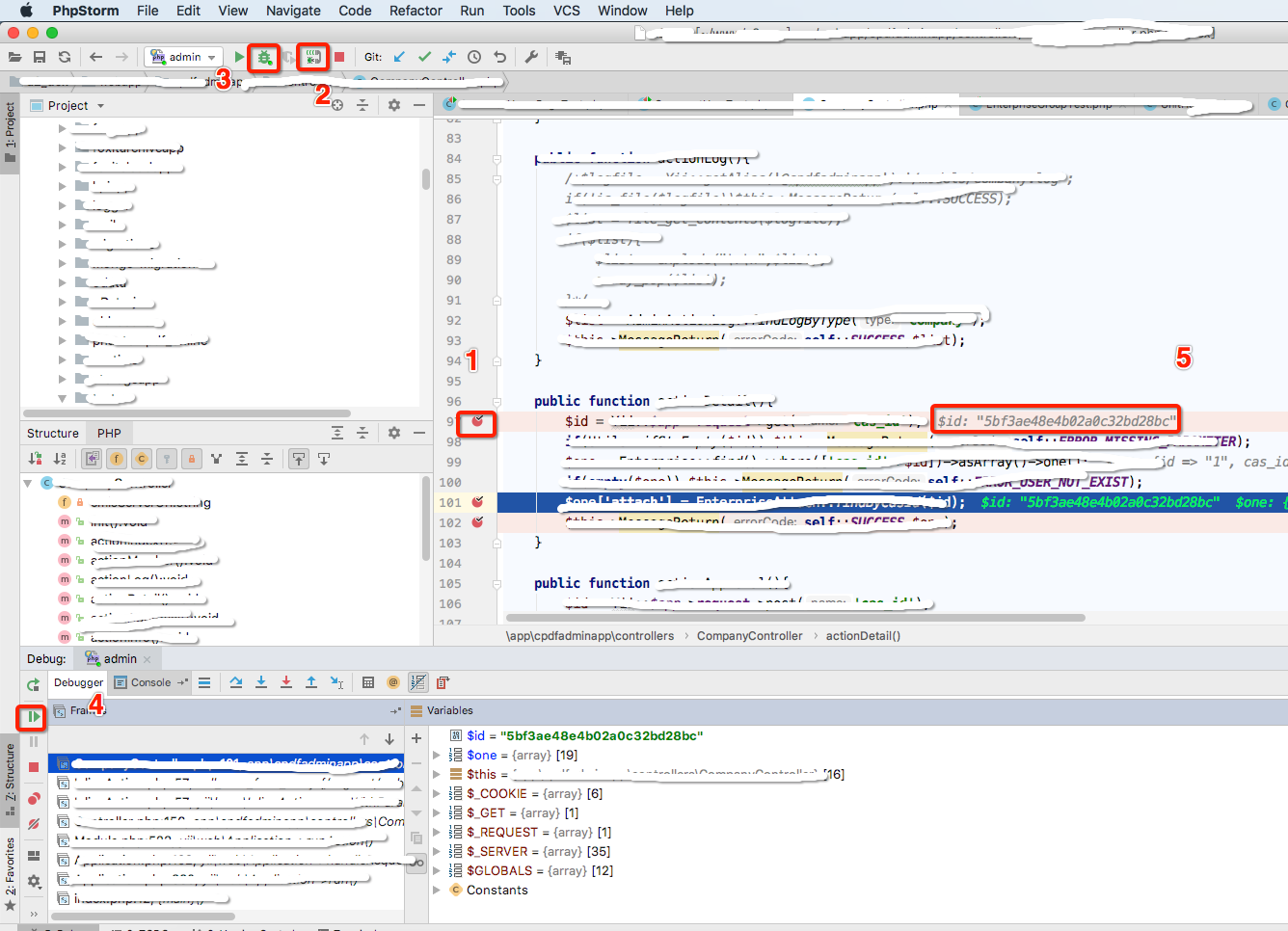1288x931 pixels.
Task: Click the actionDetail() breadcrumb
Action: coord(863,636)
